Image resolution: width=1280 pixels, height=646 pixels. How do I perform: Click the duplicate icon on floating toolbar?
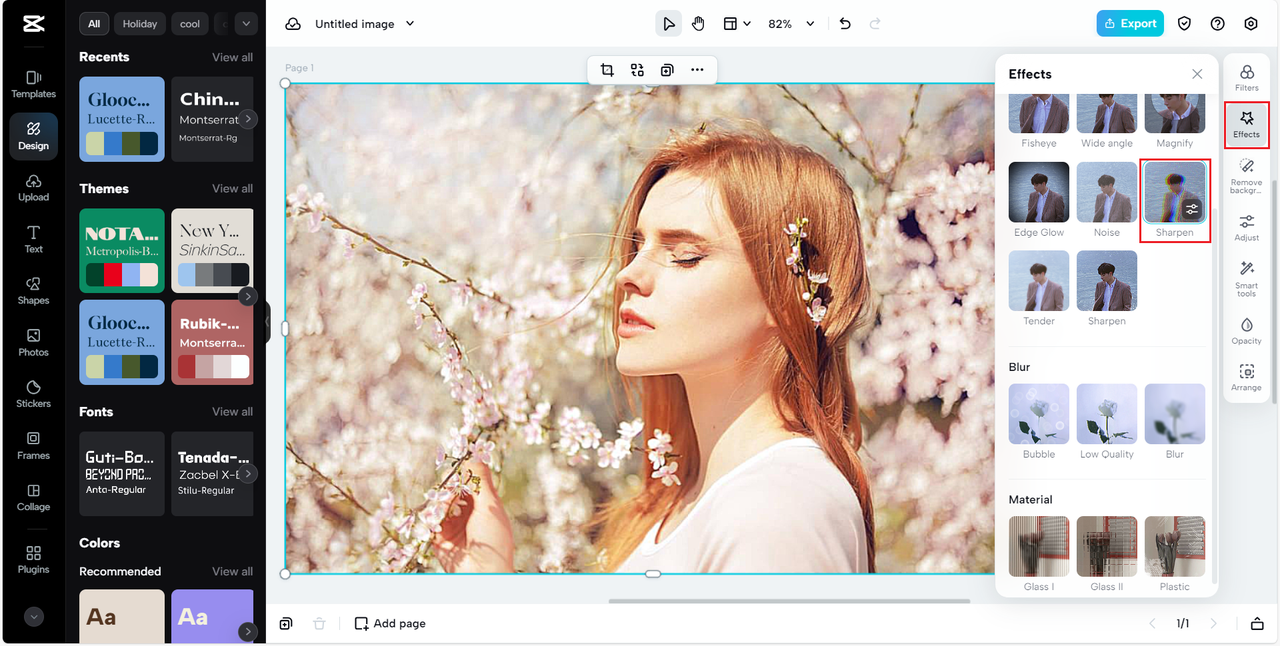click(x=667, y=70)
